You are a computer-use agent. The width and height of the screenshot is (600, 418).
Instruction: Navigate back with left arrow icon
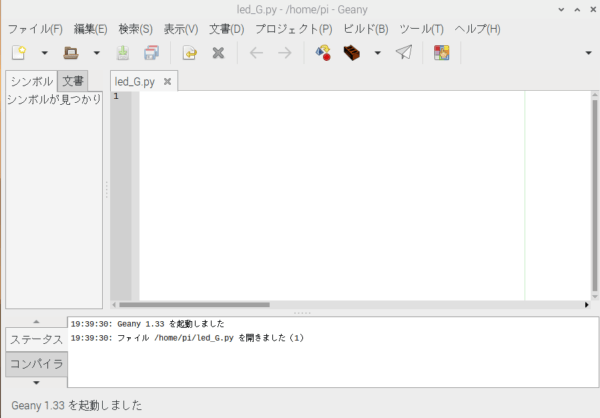pyautogui.click(x=256, y=53)
